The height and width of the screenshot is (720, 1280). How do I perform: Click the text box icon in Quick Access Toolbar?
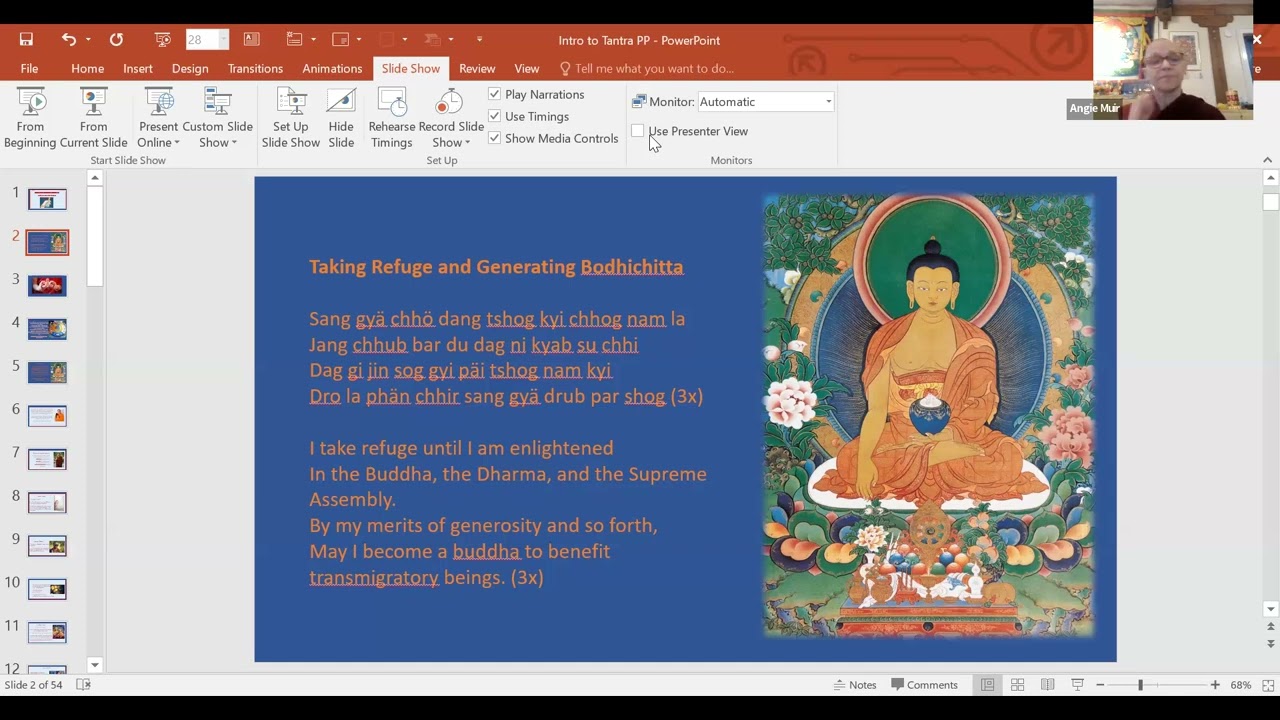(x=251, y=40)
